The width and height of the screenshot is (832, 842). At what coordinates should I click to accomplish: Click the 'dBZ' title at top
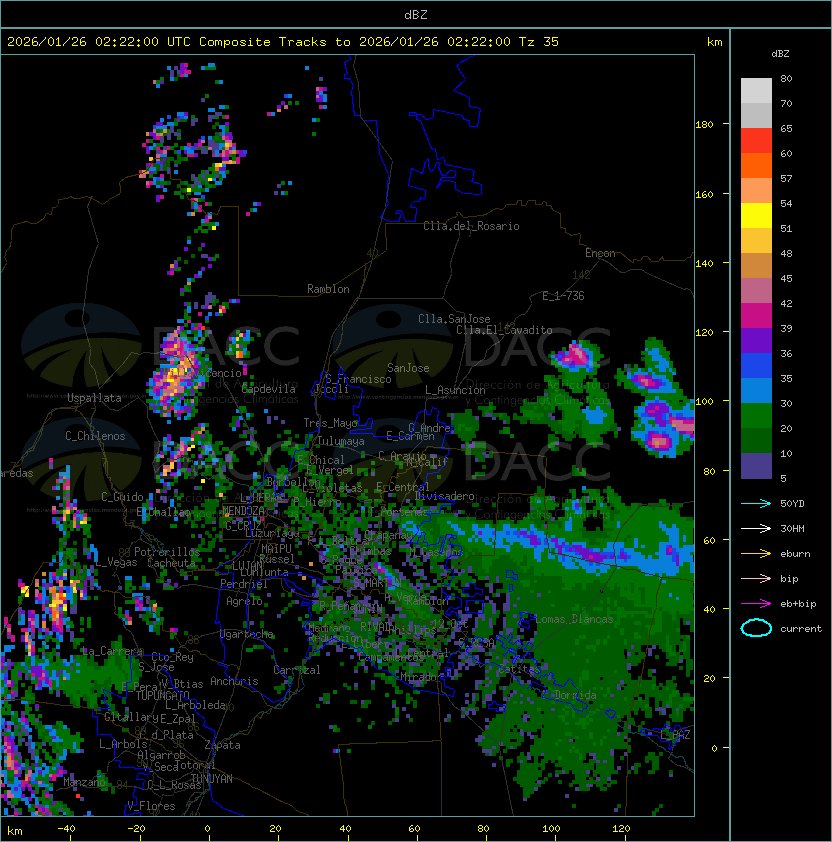pos(416,15)
